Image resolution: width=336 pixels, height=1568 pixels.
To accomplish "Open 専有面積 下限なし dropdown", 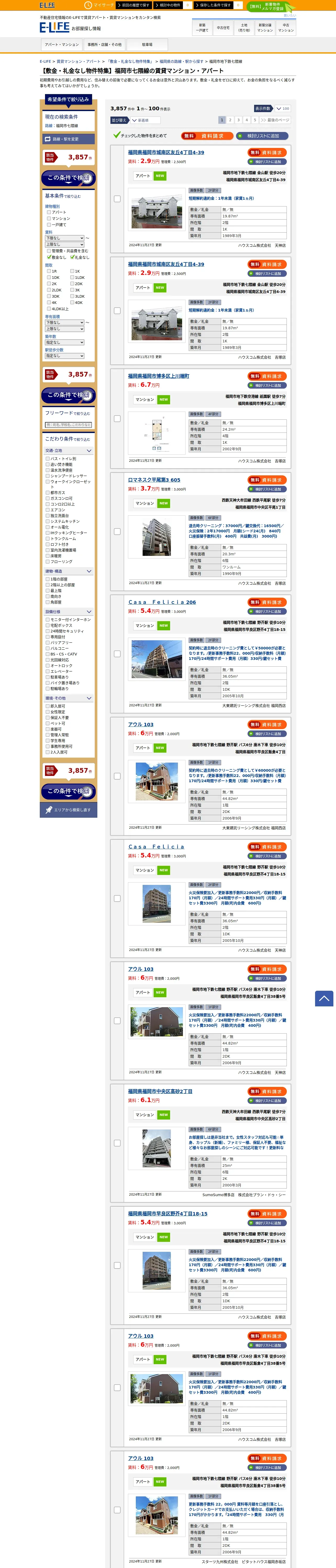I will pos(65,322).
